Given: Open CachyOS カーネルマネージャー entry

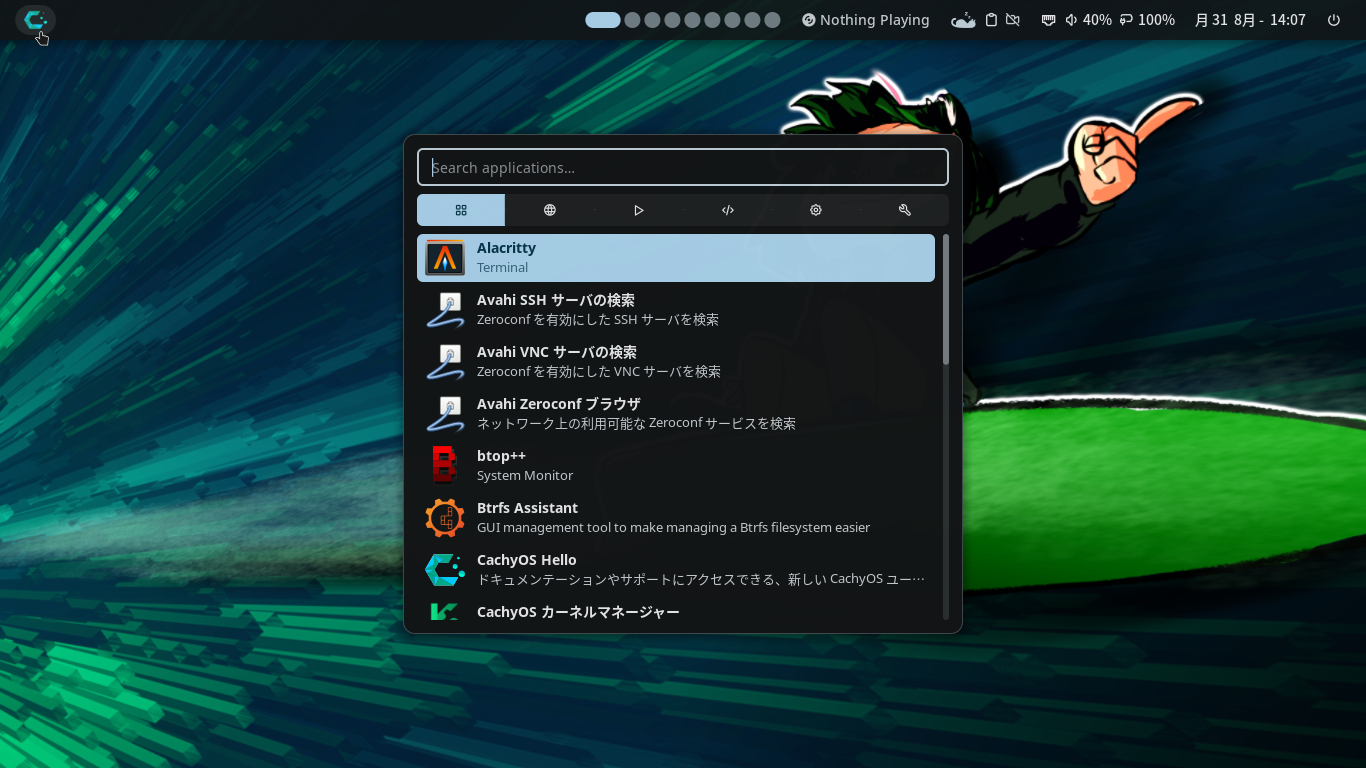Looking at the screenshot, I should [676, 610].
